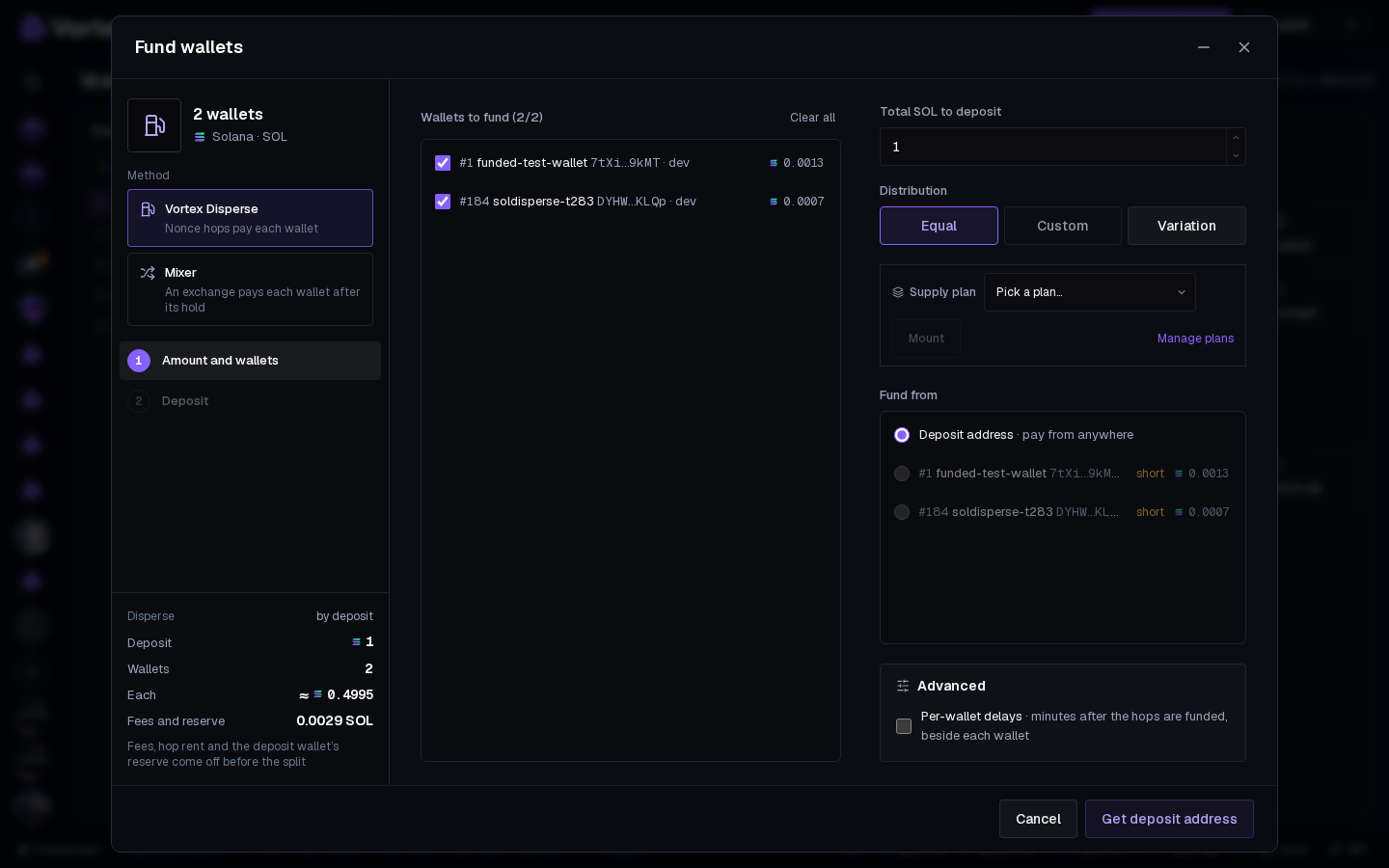Image resolution: width=1389 pixels, height=868 pixels.
Task: Close the Fund wallets dialog
Action: coord(1244,47)
